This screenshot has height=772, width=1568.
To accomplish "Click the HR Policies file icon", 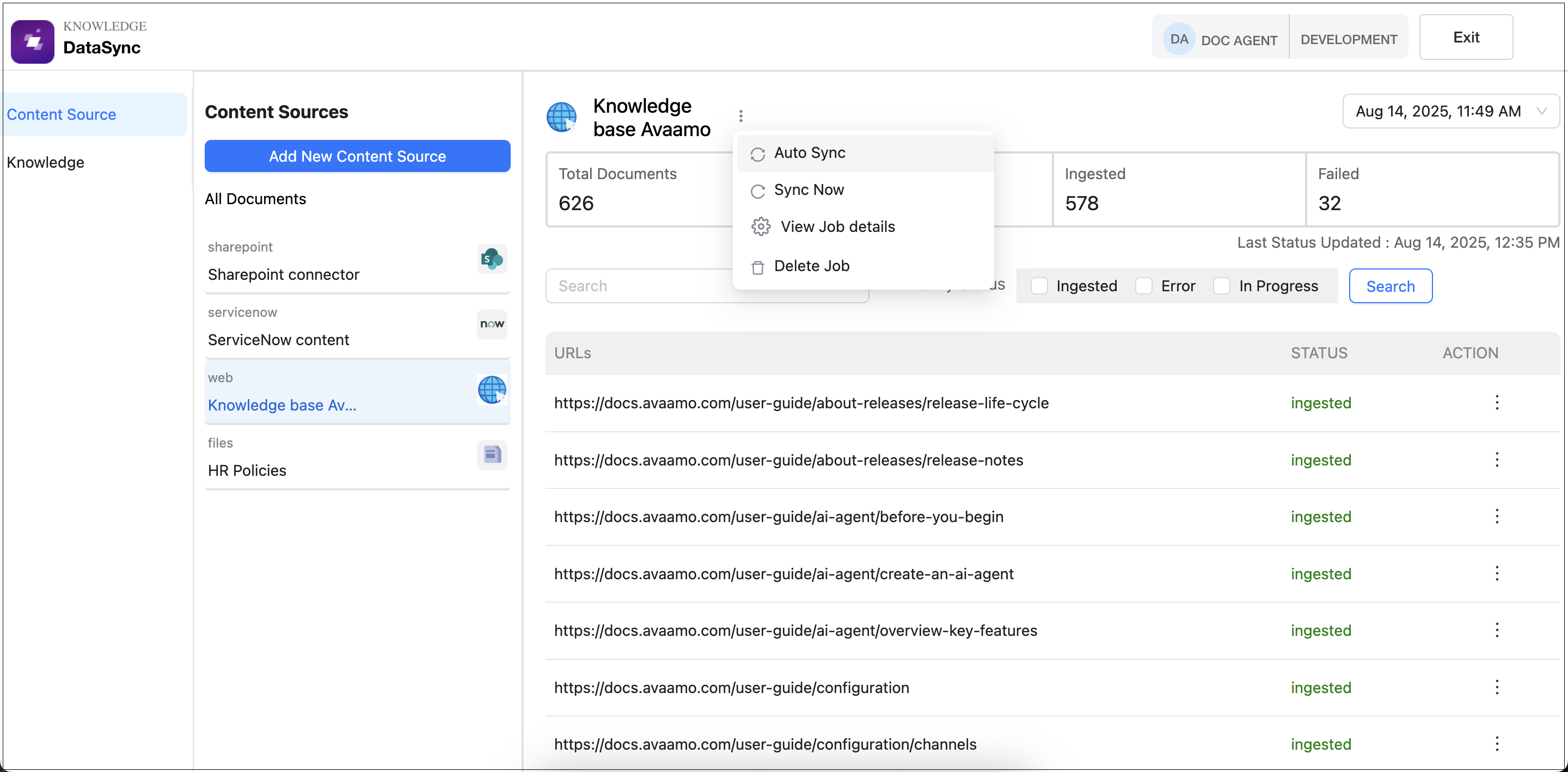I will [x=491, y=454].
